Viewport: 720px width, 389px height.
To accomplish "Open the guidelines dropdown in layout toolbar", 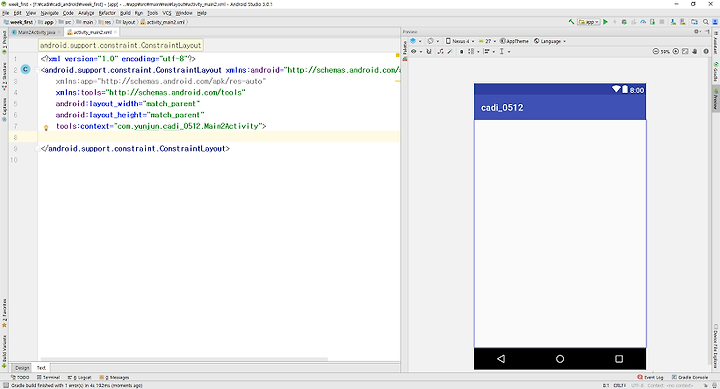I will click(505, 51).
